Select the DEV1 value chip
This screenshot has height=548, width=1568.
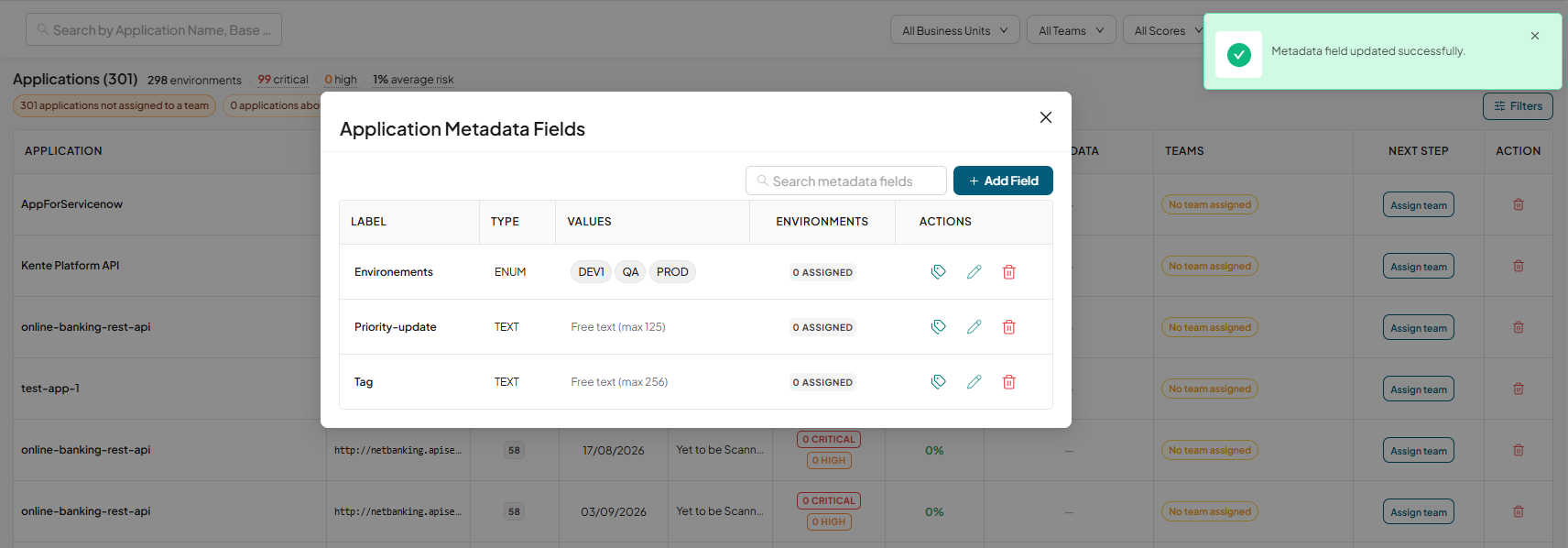point(591,272)
